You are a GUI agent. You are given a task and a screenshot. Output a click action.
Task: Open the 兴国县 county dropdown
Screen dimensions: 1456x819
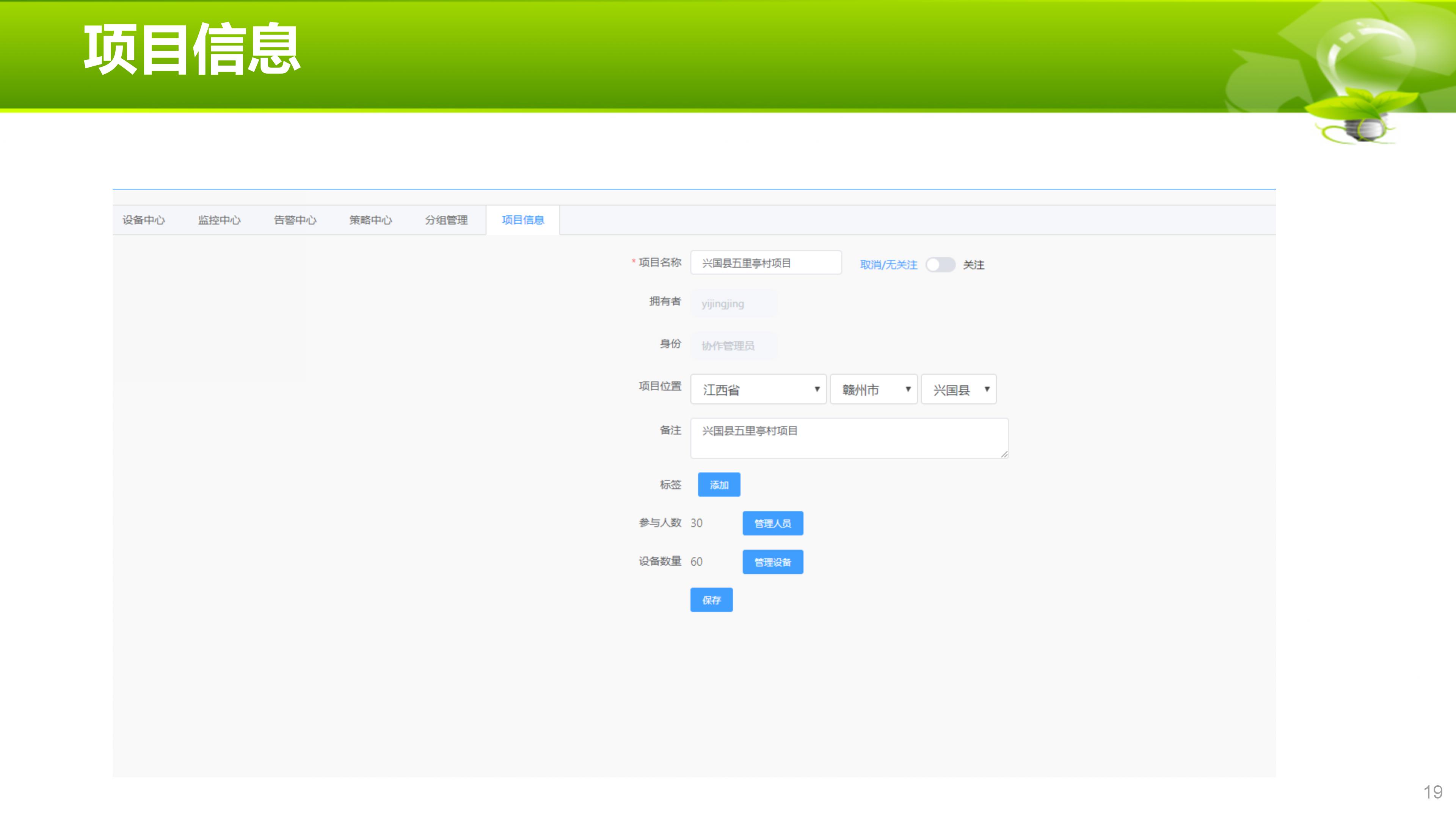959,389
